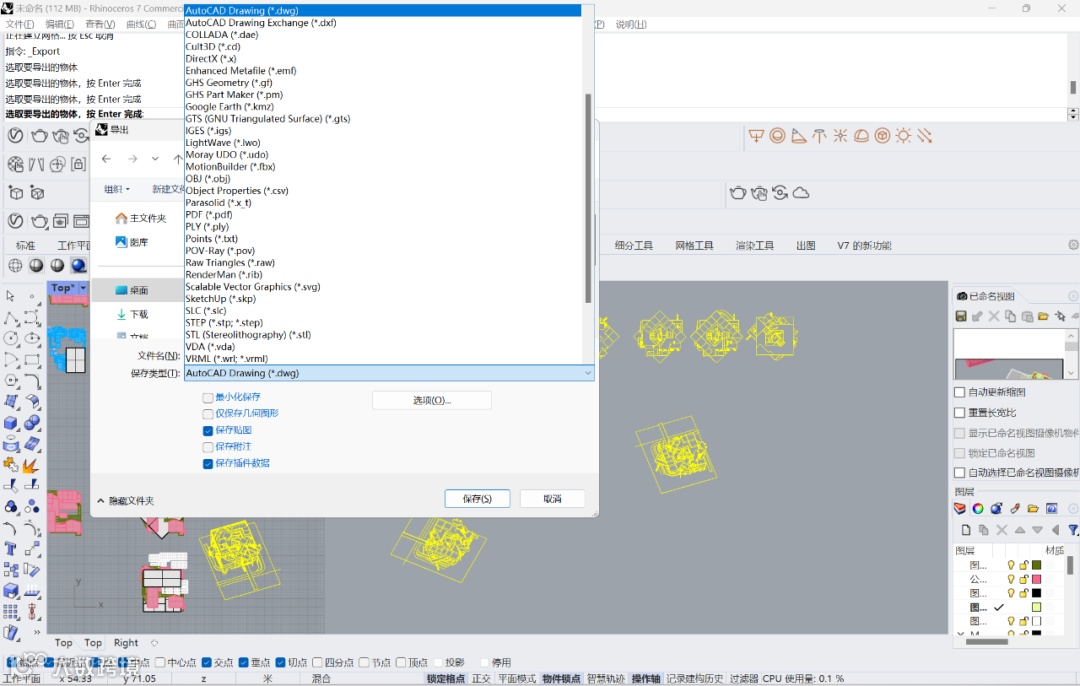
Task: Select the rectangle drawing tool
Action: tap(32, 360)
